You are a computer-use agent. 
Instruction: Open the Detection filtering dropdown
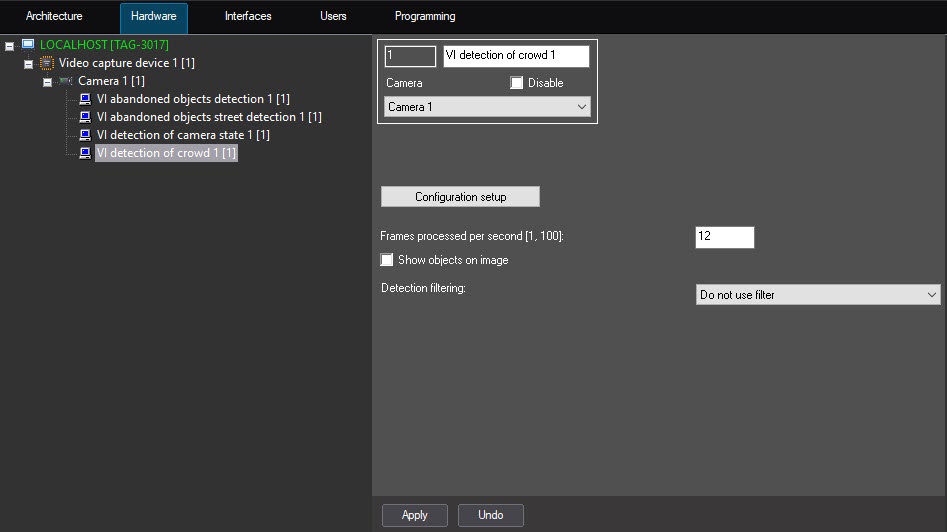coord(817,295)
